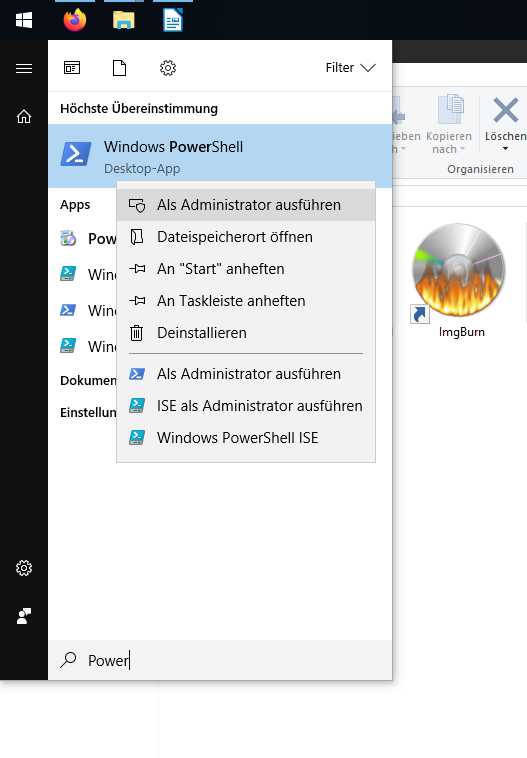527x758 pixels.
Task: Go to the Home view in search sidebar
Action: pos(24,117)
